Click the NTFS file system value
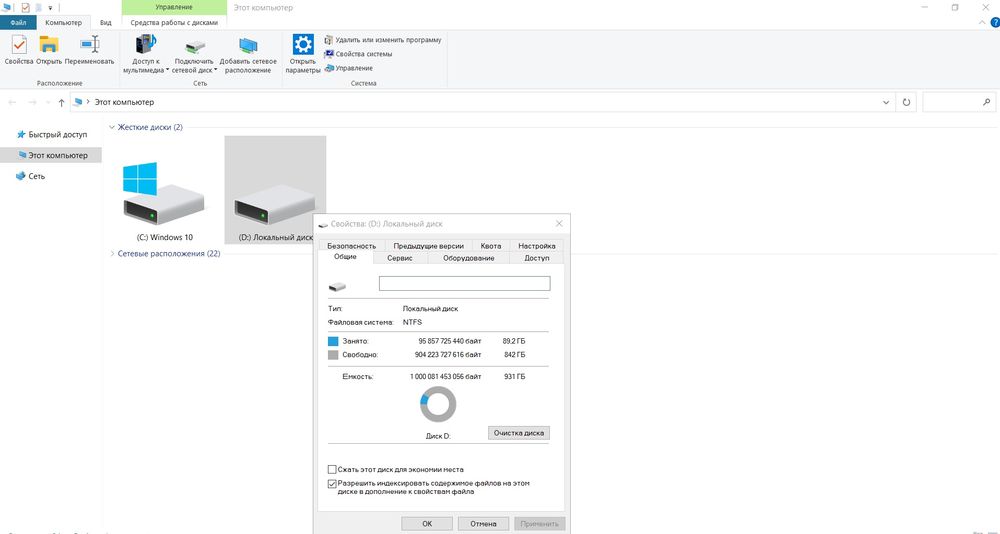The image size is (1000, 534). [413, 322]
